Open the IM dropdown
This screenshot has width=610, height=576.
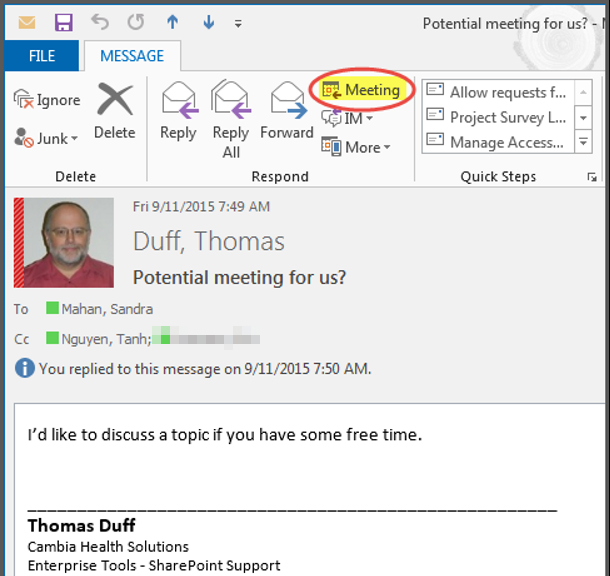(x=348, y=118)
